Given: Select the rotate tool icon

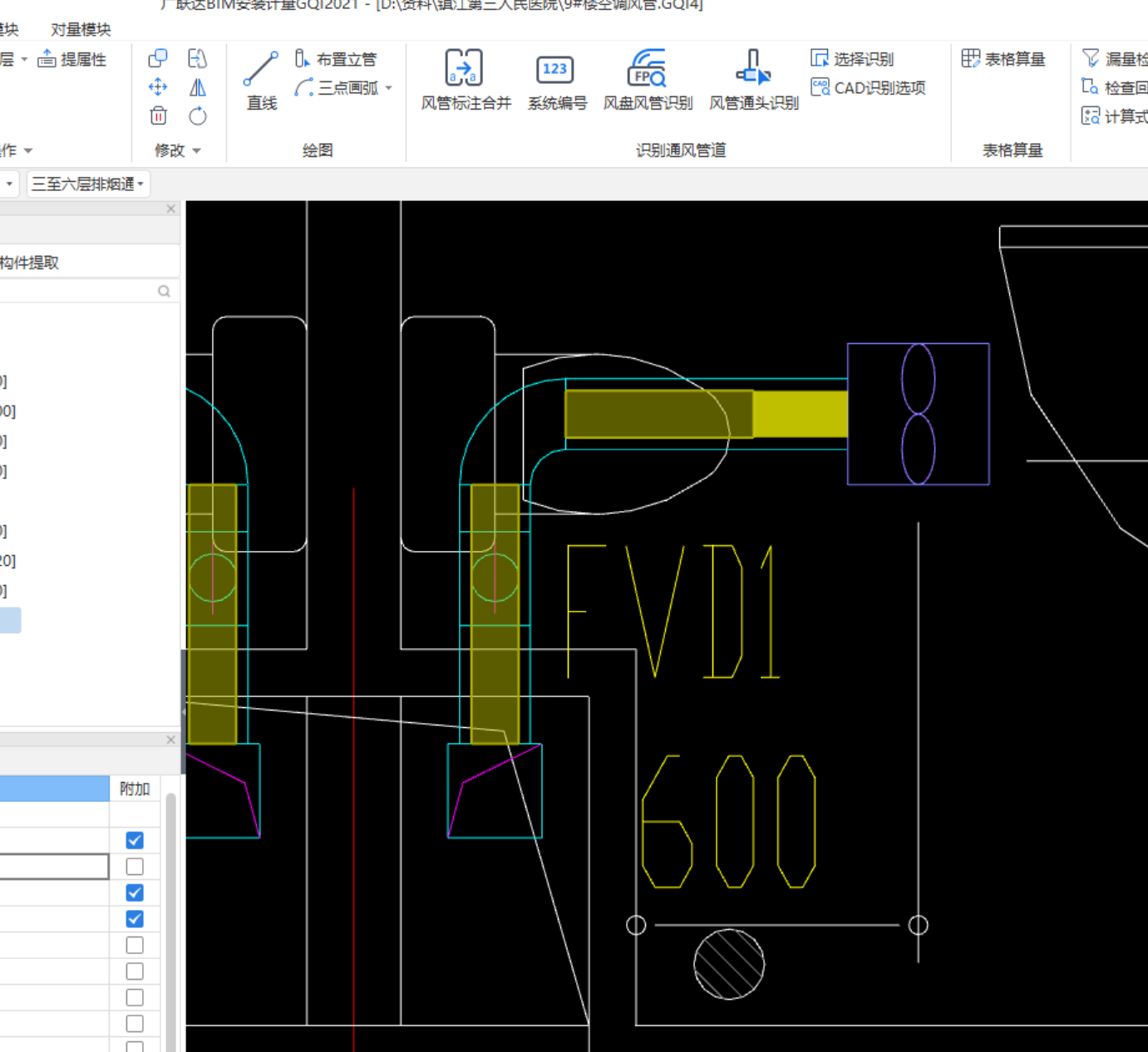Looking at the screenshot, I should [197, 116].
